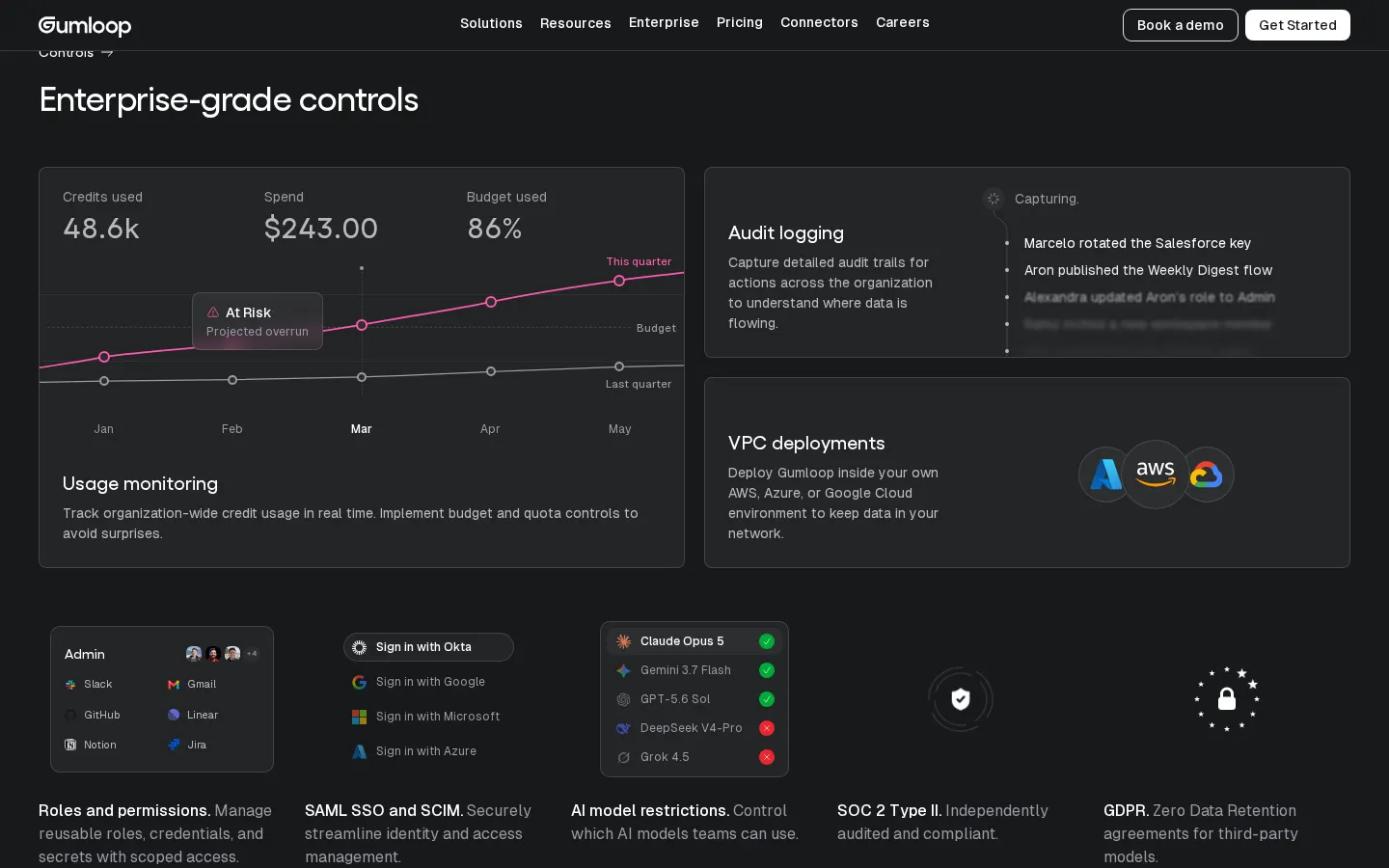Open the Pricing page
Viewport: 1389px width, 868px height.
740,22
